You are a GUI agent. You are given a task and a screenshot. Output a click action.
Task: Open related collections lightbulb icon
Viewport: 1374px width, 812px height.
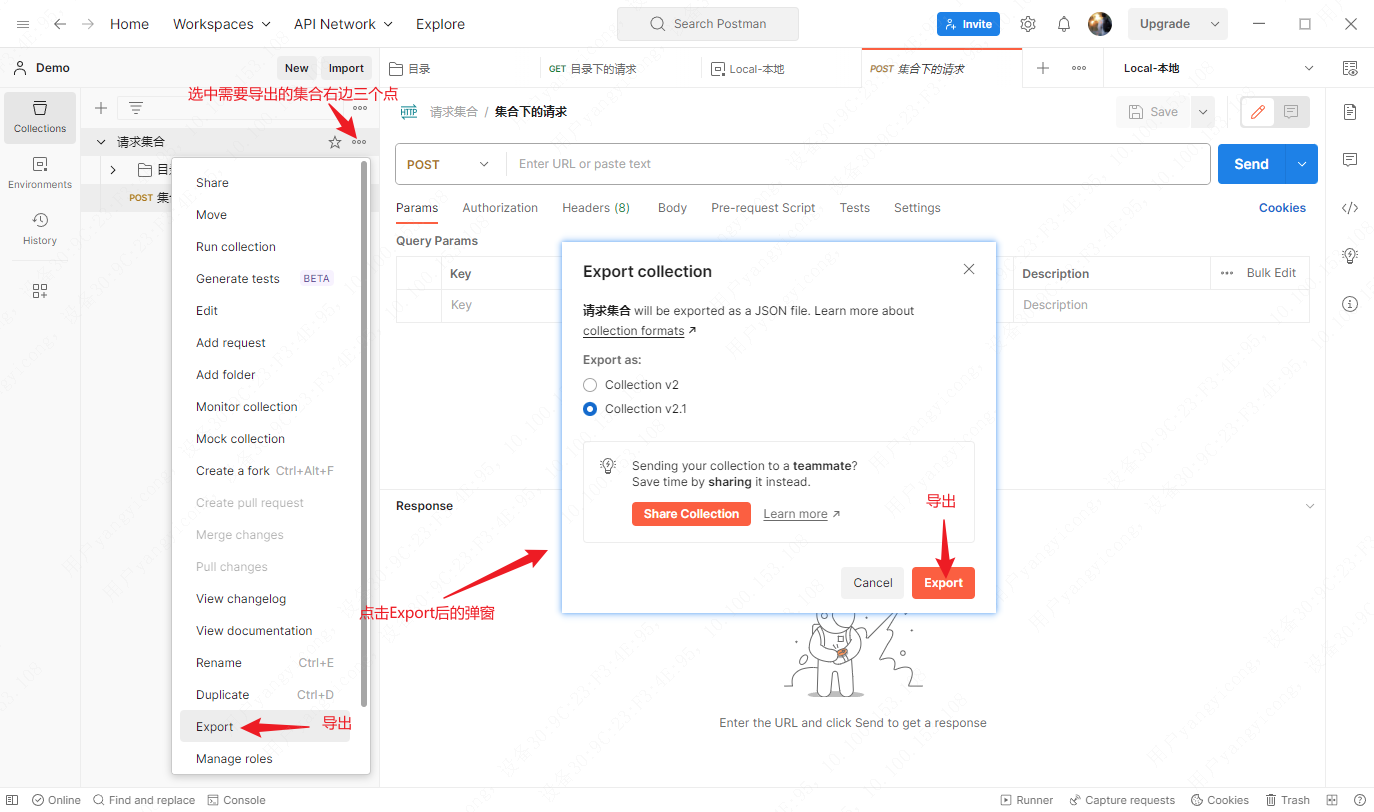[1350, 256]
